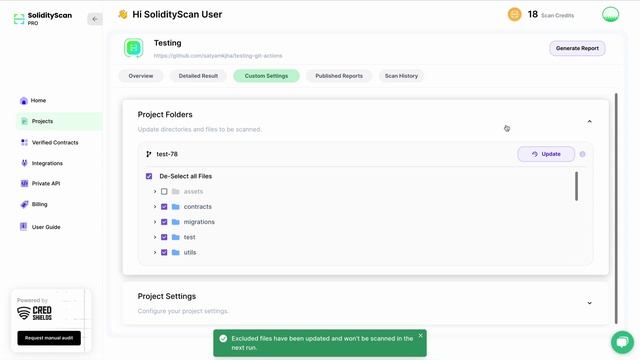Click the test-78 branch icon

pyautogui.click(x=149, y=154)
